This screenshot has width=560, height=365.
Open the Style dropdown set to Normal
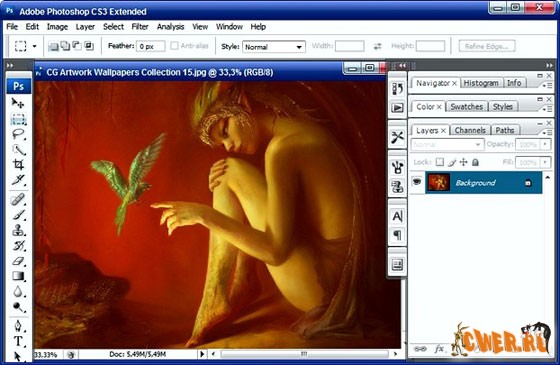[274, 47]
